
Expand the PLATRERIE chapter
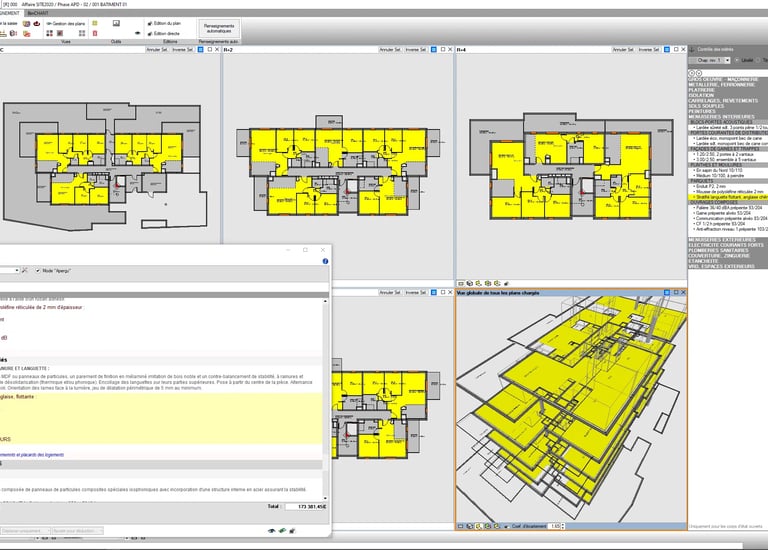pos(728,90)
